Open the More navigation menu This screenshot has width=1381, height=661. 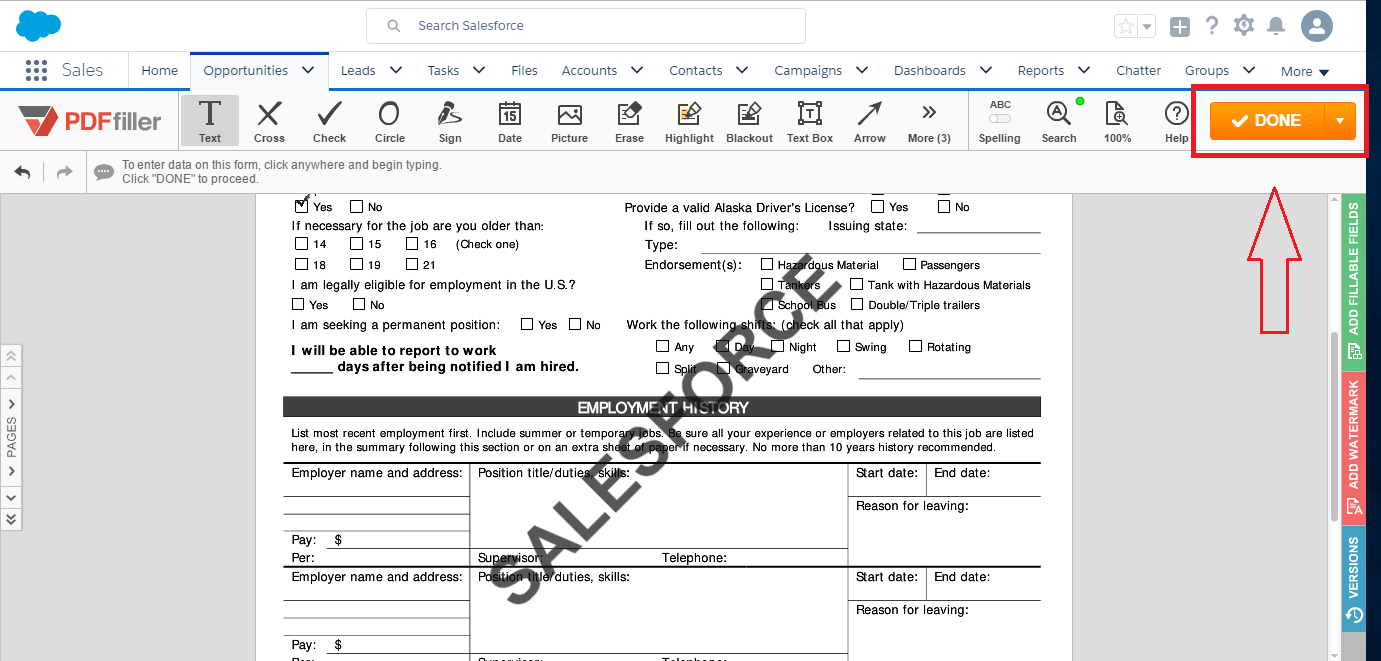pos(1305,71)
